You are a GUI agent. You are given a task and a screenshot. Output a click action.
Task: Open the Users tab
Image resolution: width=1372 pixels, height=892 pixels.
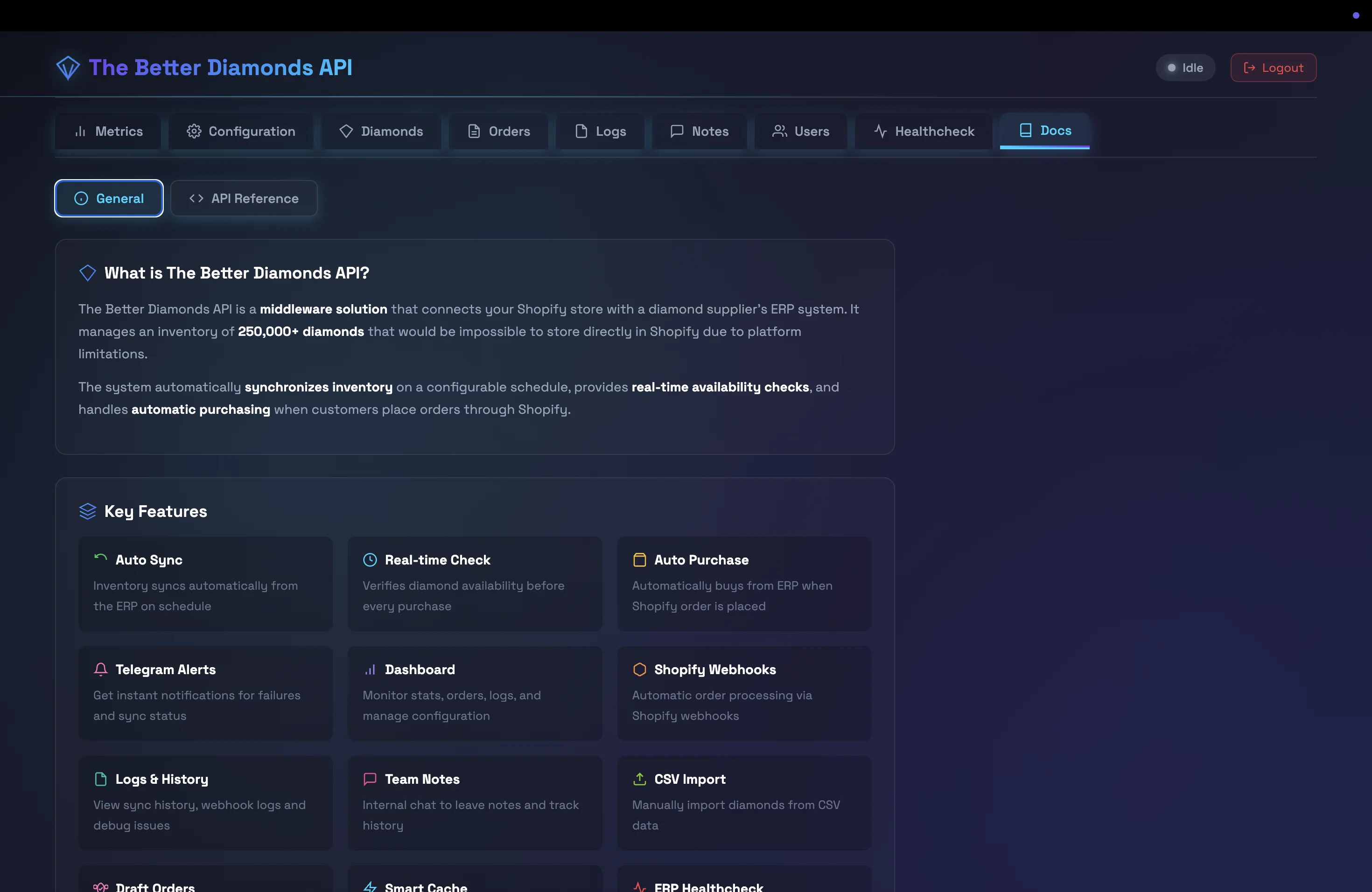point(801,132)
